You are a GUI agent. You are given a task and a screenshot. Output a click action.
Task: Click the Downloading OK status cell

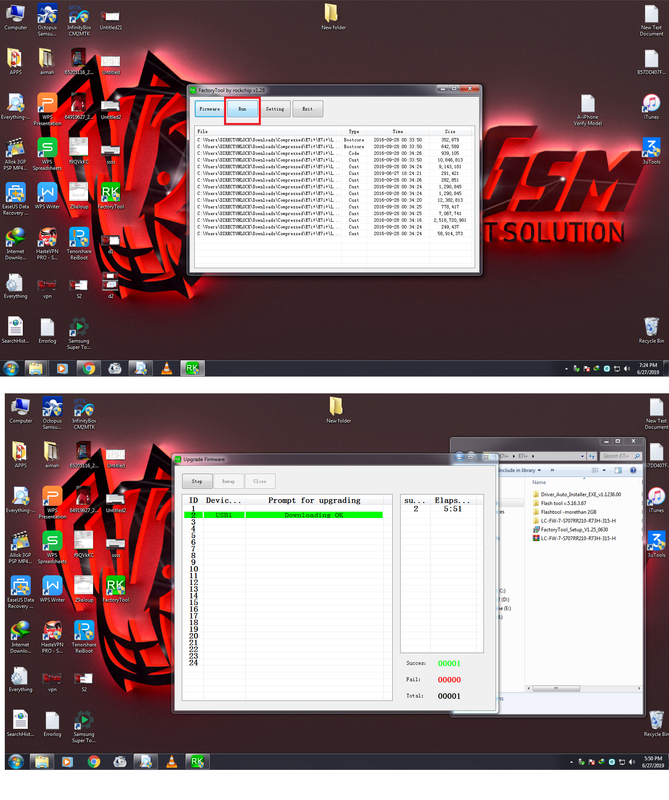314,515
